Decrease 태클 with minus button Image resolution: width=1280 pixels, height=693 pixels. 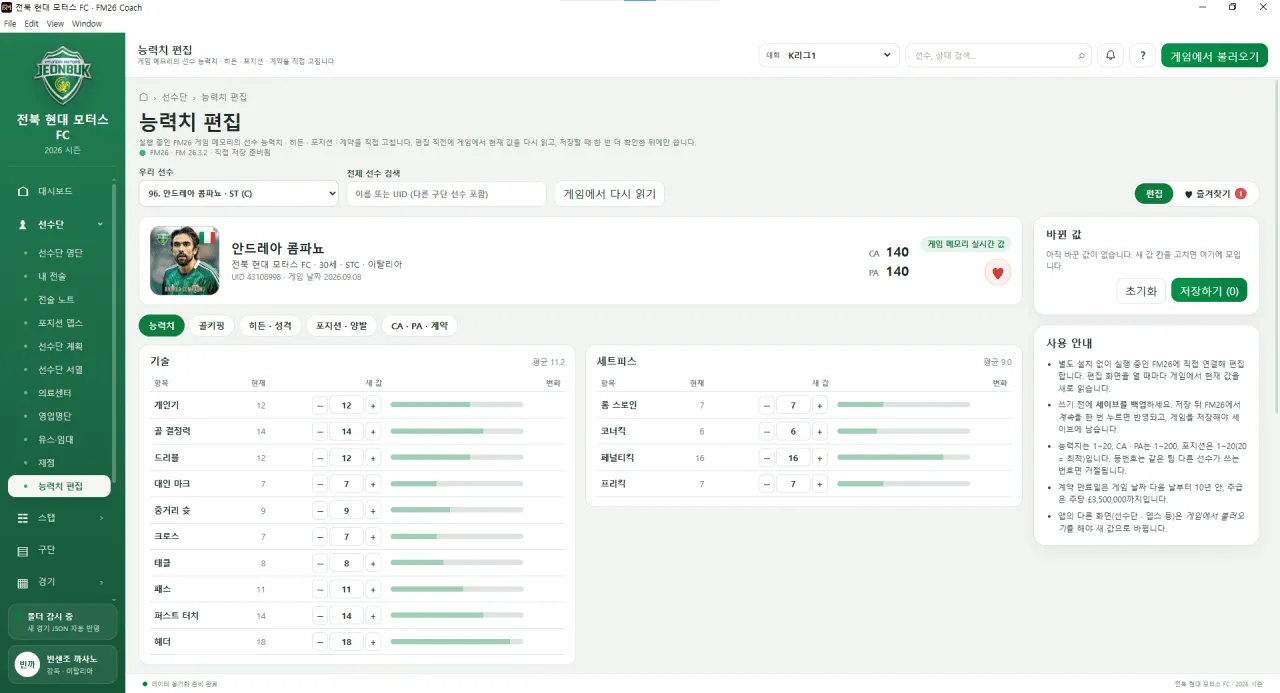320,562
